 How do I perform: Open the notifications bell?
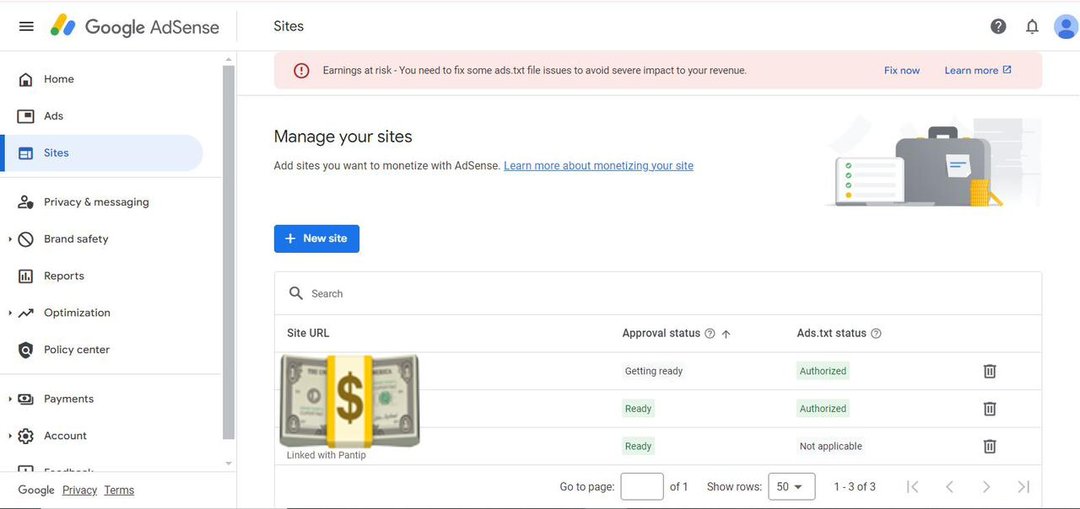tap(1032, 27)
